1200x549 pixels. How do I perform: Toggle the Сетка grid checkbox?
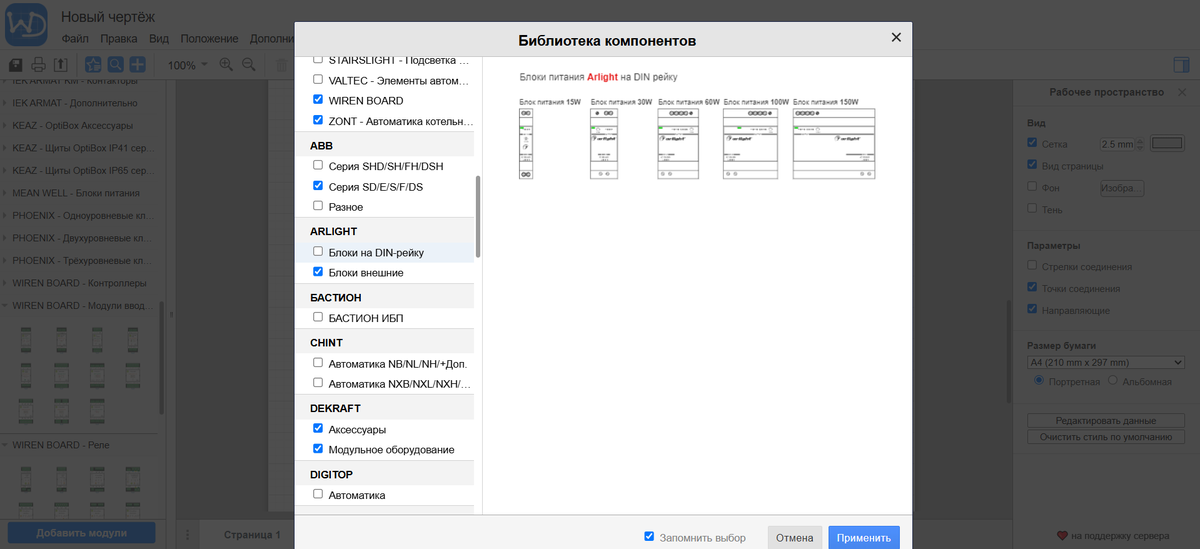point(1033,144)
